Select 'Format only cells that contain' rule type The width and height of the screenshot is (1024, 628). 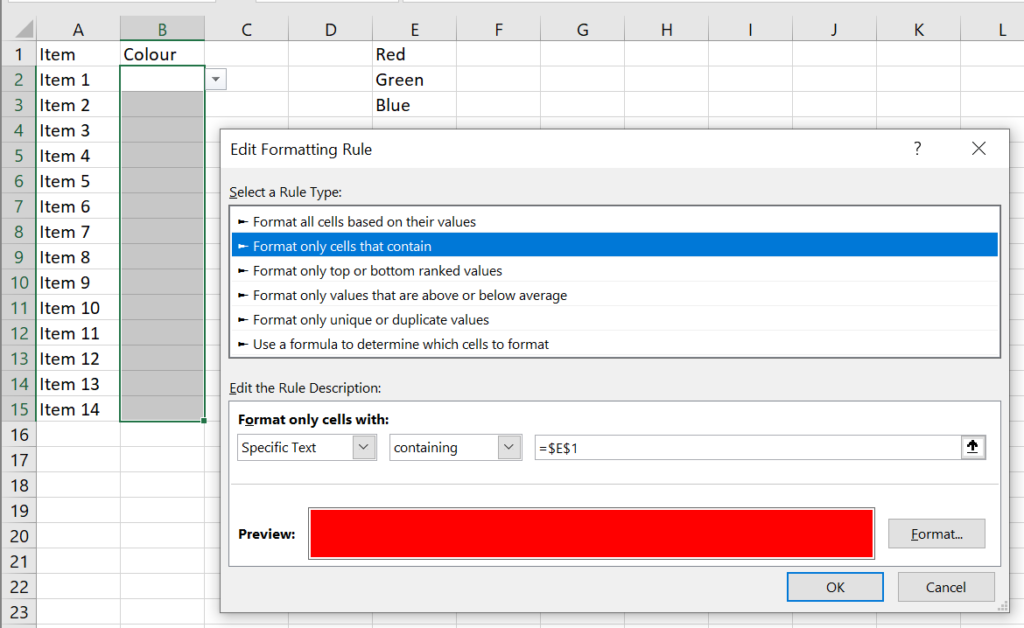(x=342, y=246)
